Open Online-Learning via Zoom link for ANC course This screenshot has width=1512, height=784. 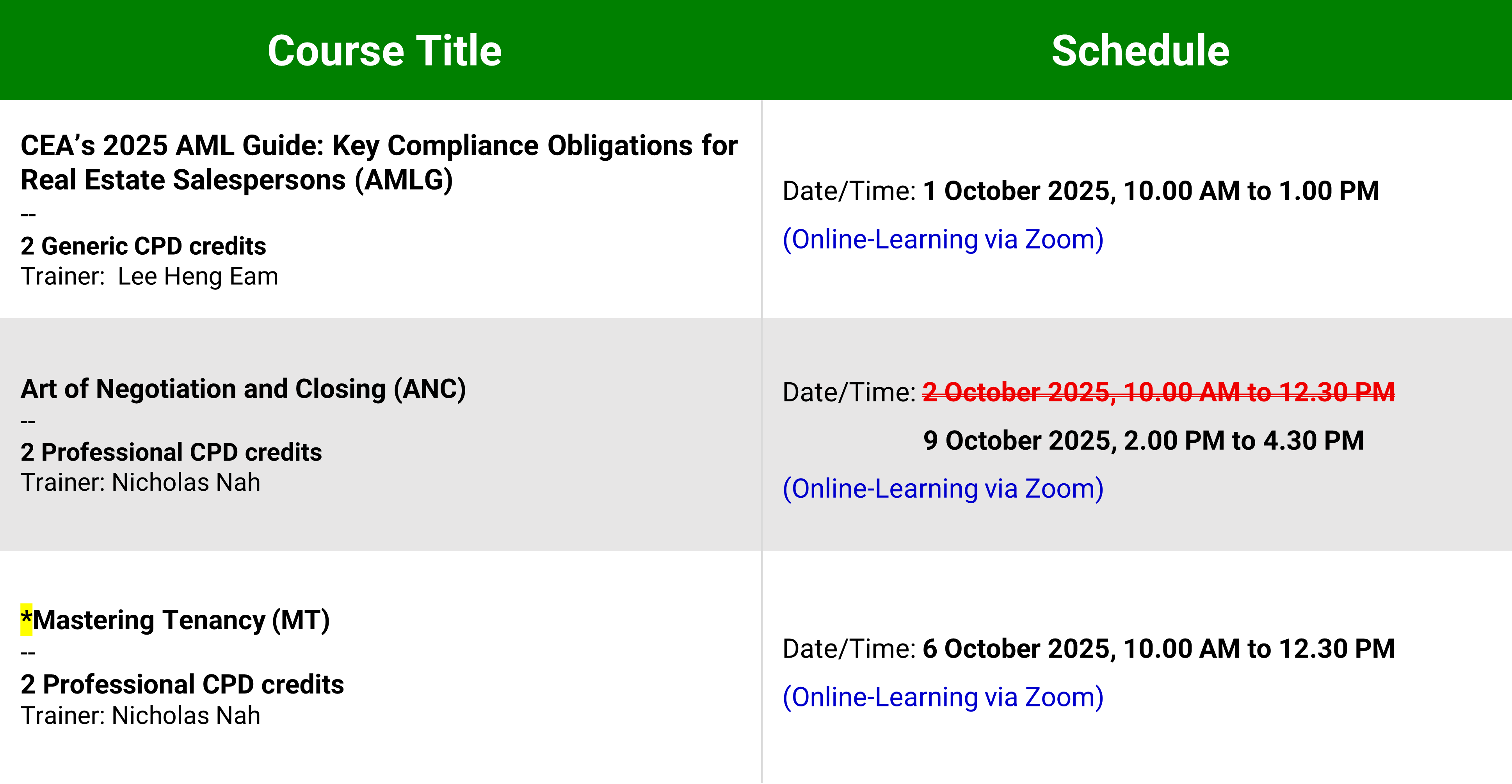[943, 488]
